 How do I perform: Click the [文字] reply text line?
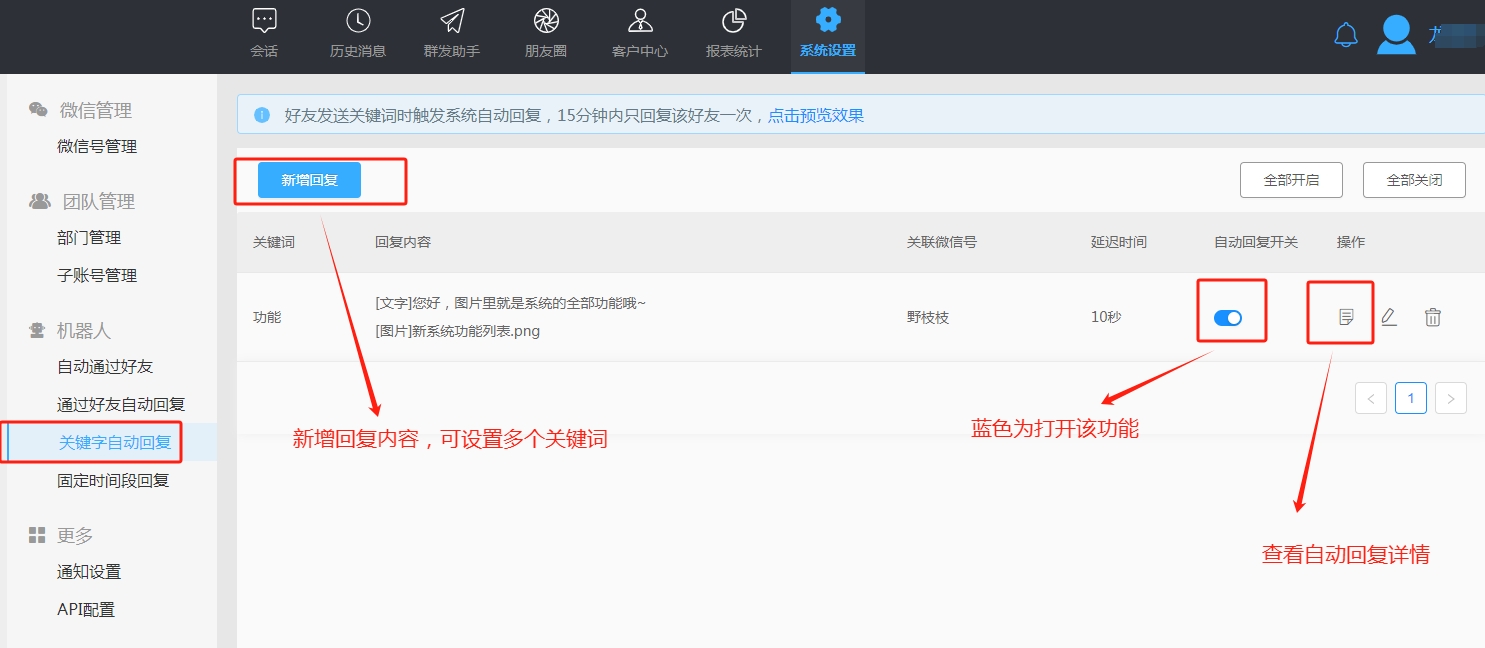coord(511,303)
